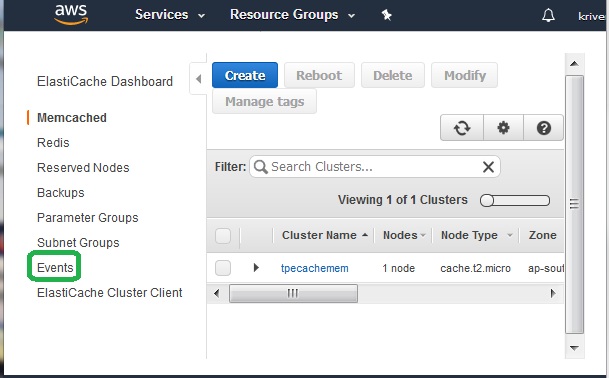Clear the filter with the X icon
This screenshot has height=378, width=610.
tap(488, 167)
